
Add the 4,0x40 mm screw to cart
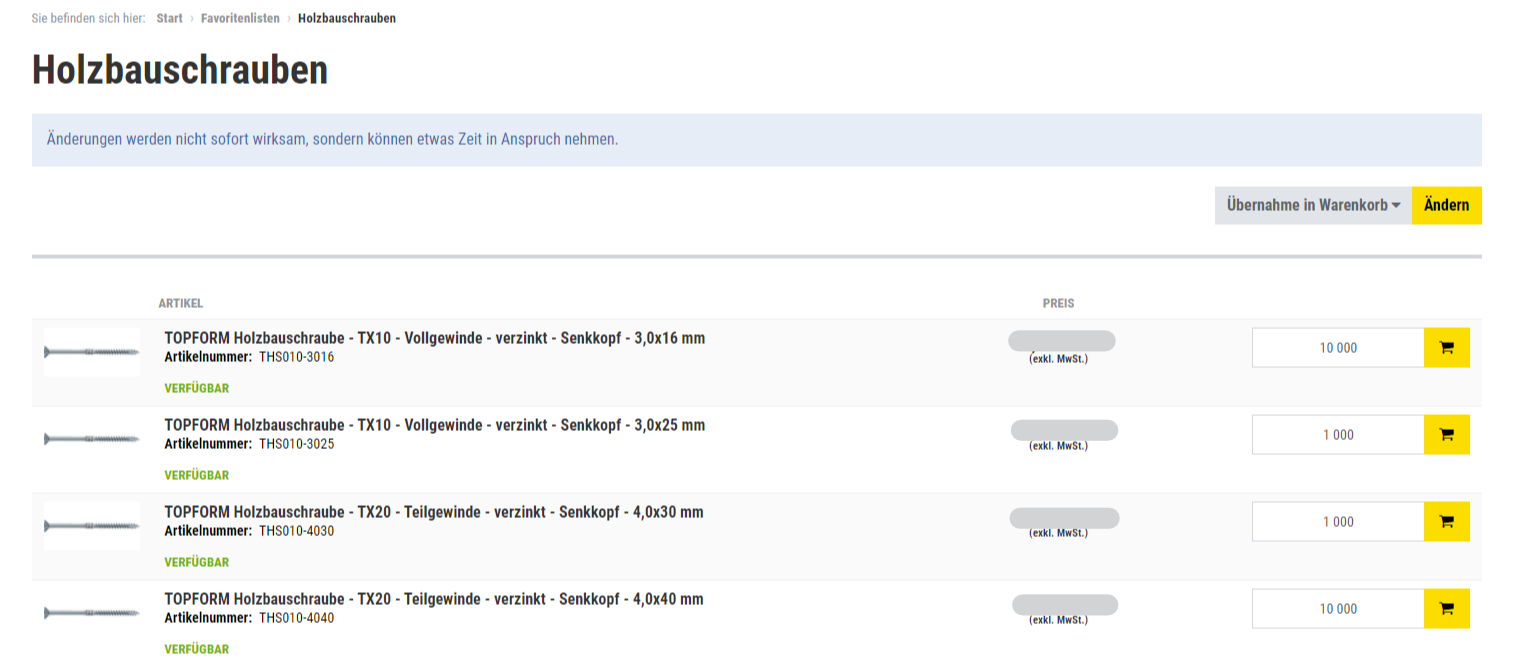pos(1446,609)
